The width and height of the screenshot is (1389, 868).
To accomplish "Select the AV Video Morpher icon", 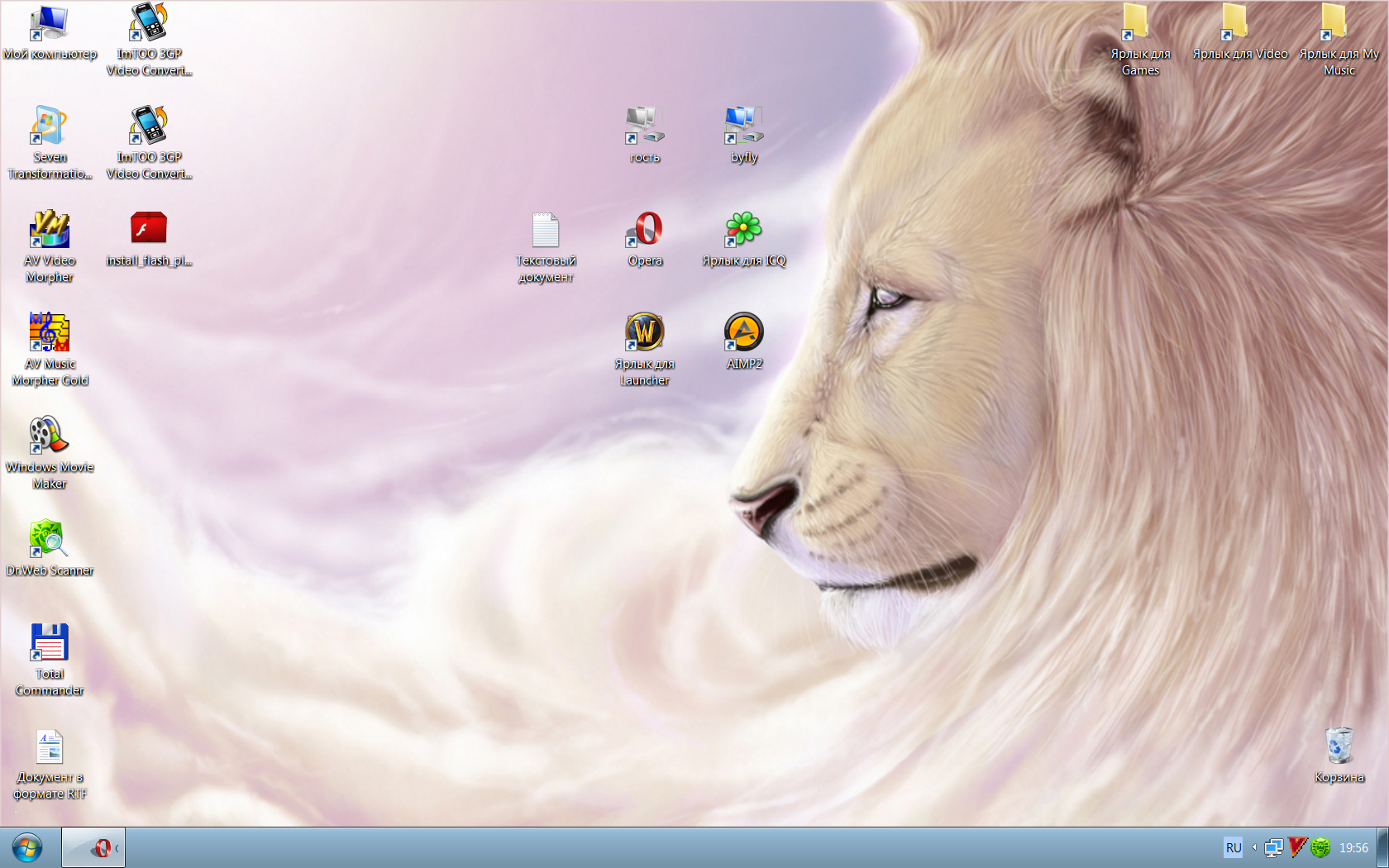I will click(50, 230).
